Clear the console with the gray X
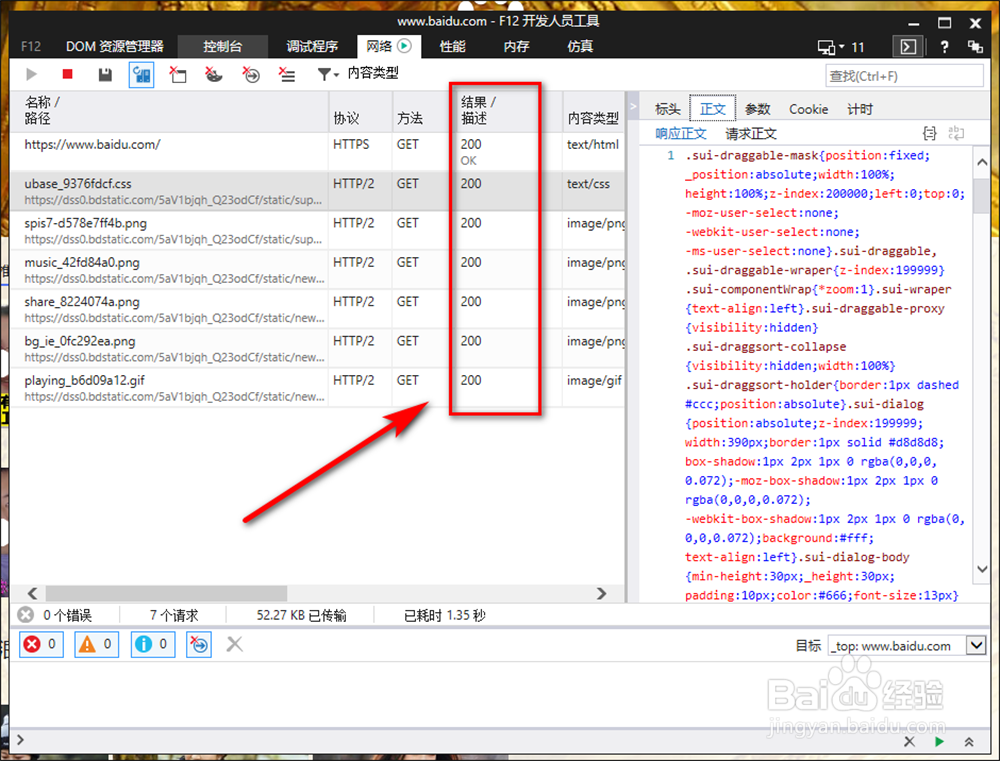The image size is (1000, 761). click(x=235, y=644)
